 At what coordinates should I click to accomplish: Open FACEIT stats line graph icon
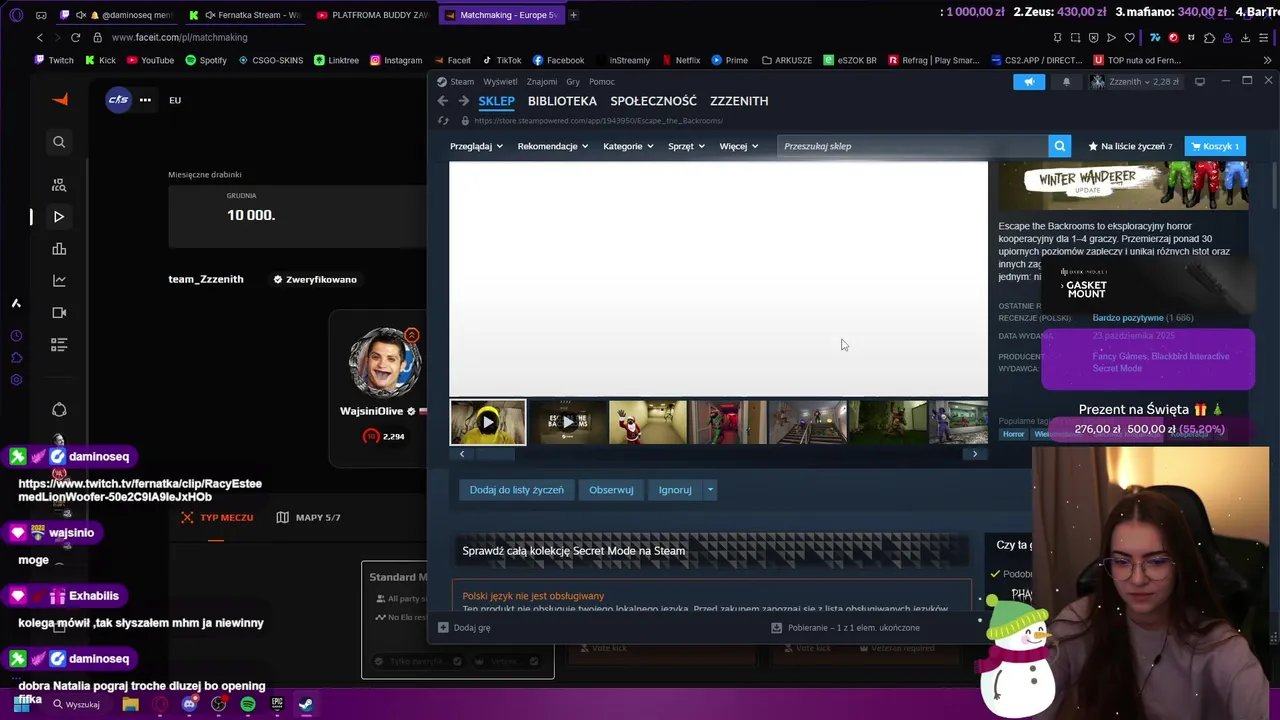[x=59, y=281]
